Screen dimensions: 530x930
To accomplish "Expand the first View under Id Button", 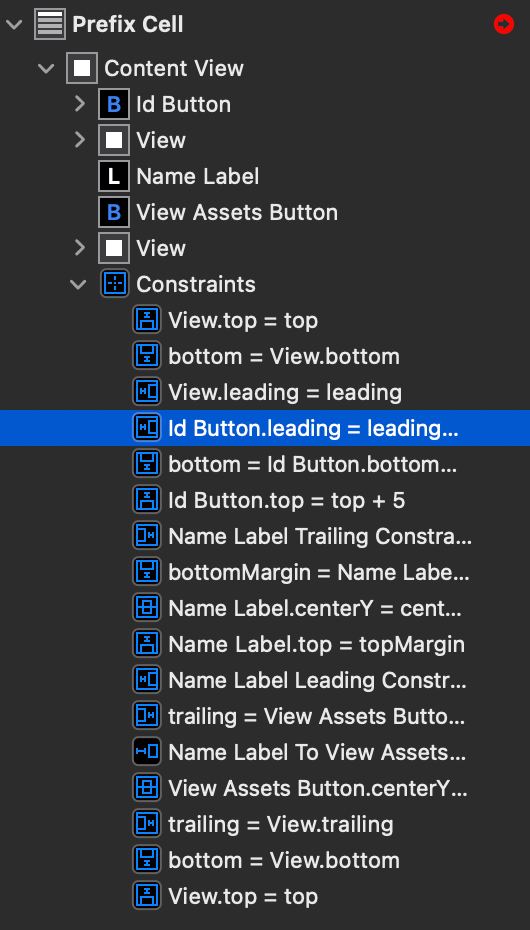I will click(79, 141).
